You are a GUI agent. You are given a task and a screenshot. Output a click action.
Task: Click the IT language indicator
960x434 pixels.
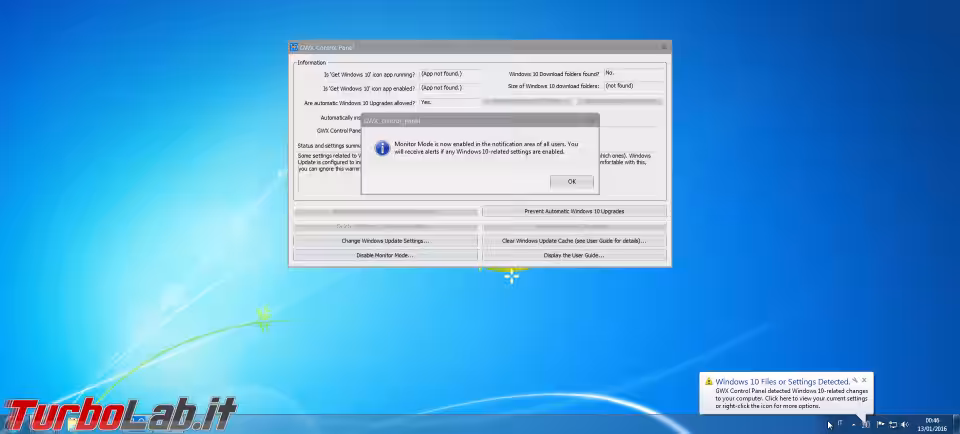click(840, 424)
